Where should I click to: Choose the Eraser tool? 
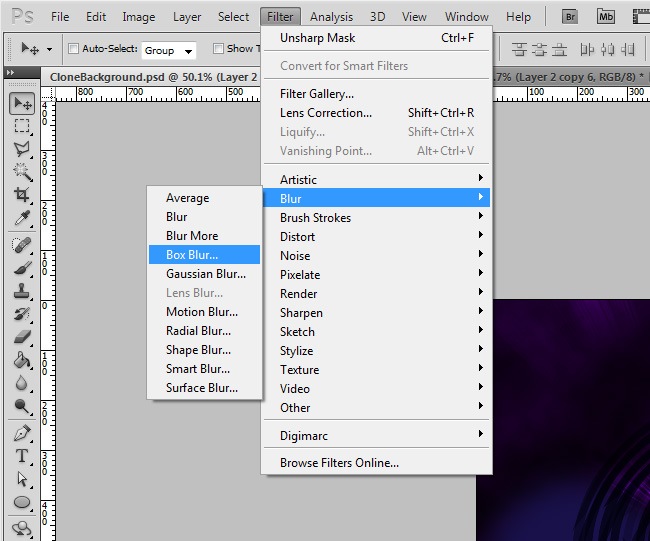tap(22, 337)
